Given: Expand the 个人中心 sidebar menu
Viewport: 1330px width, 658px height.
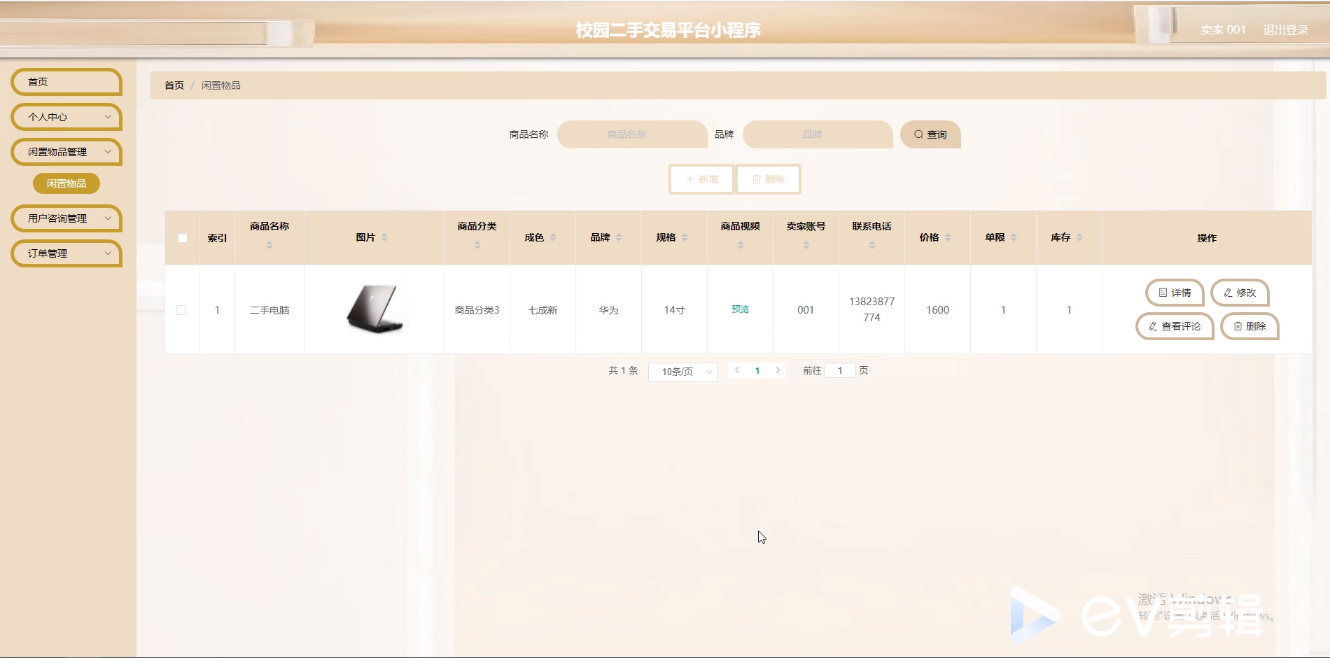Looking at the screenshot, I should [64, 117].
